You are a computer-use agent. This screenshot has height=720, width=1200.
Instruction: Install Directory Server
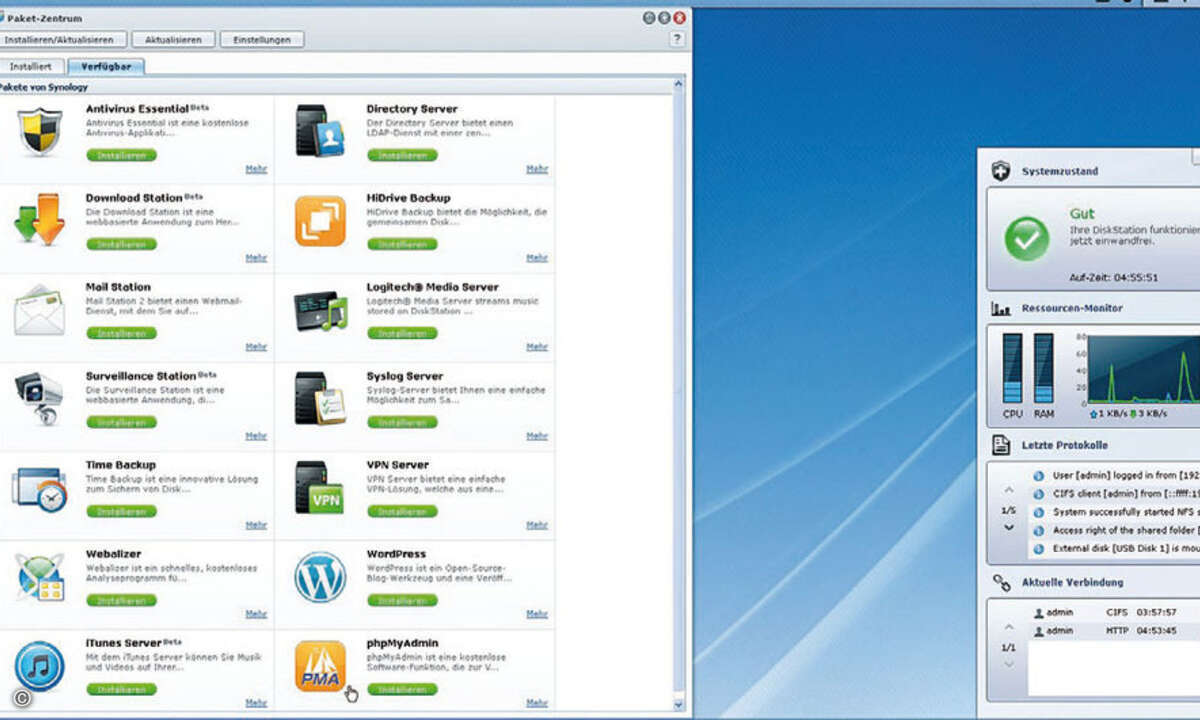(402, 155)
